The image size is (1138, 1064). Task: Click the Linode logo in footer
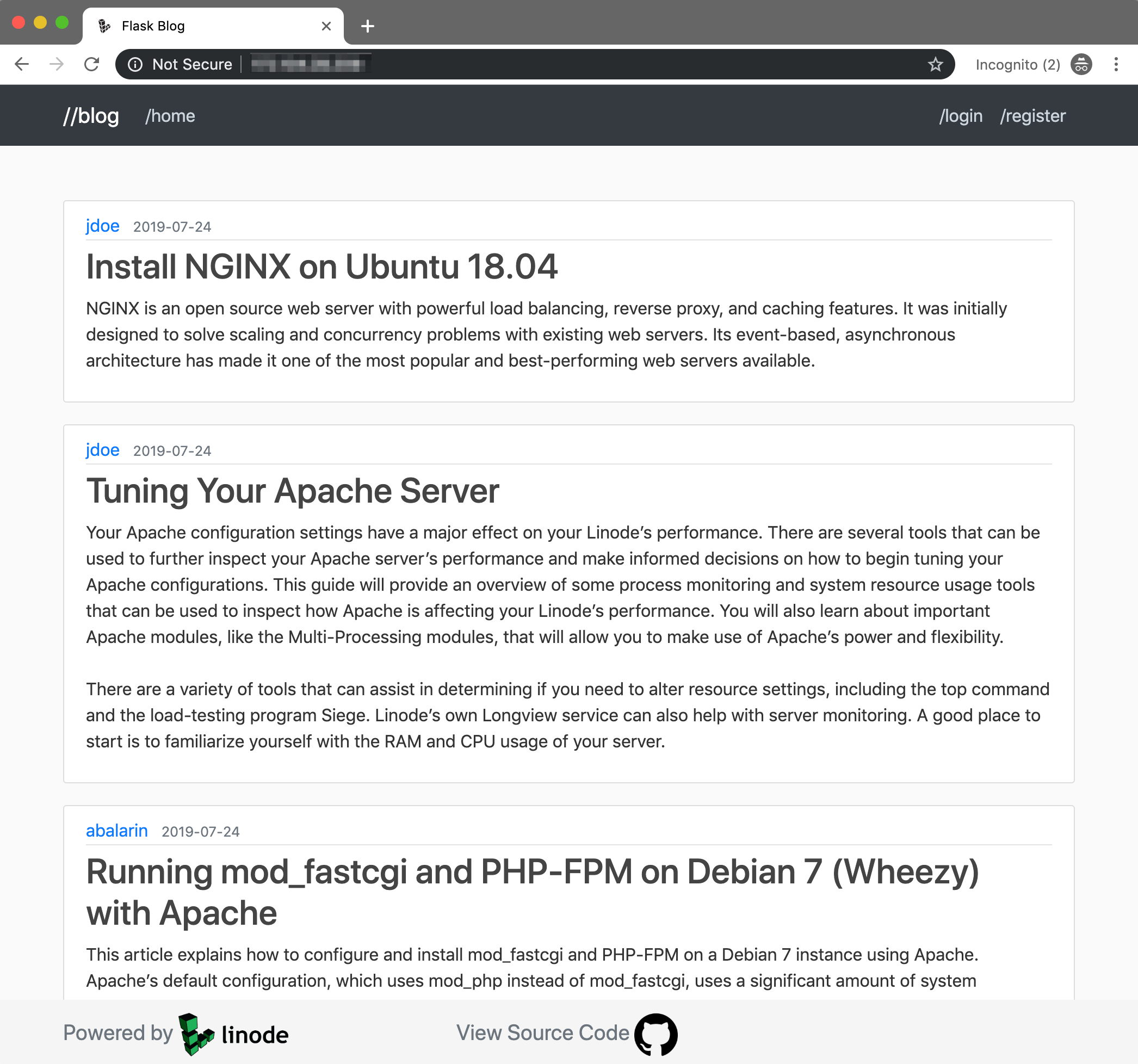click(x=233, y=1034)
